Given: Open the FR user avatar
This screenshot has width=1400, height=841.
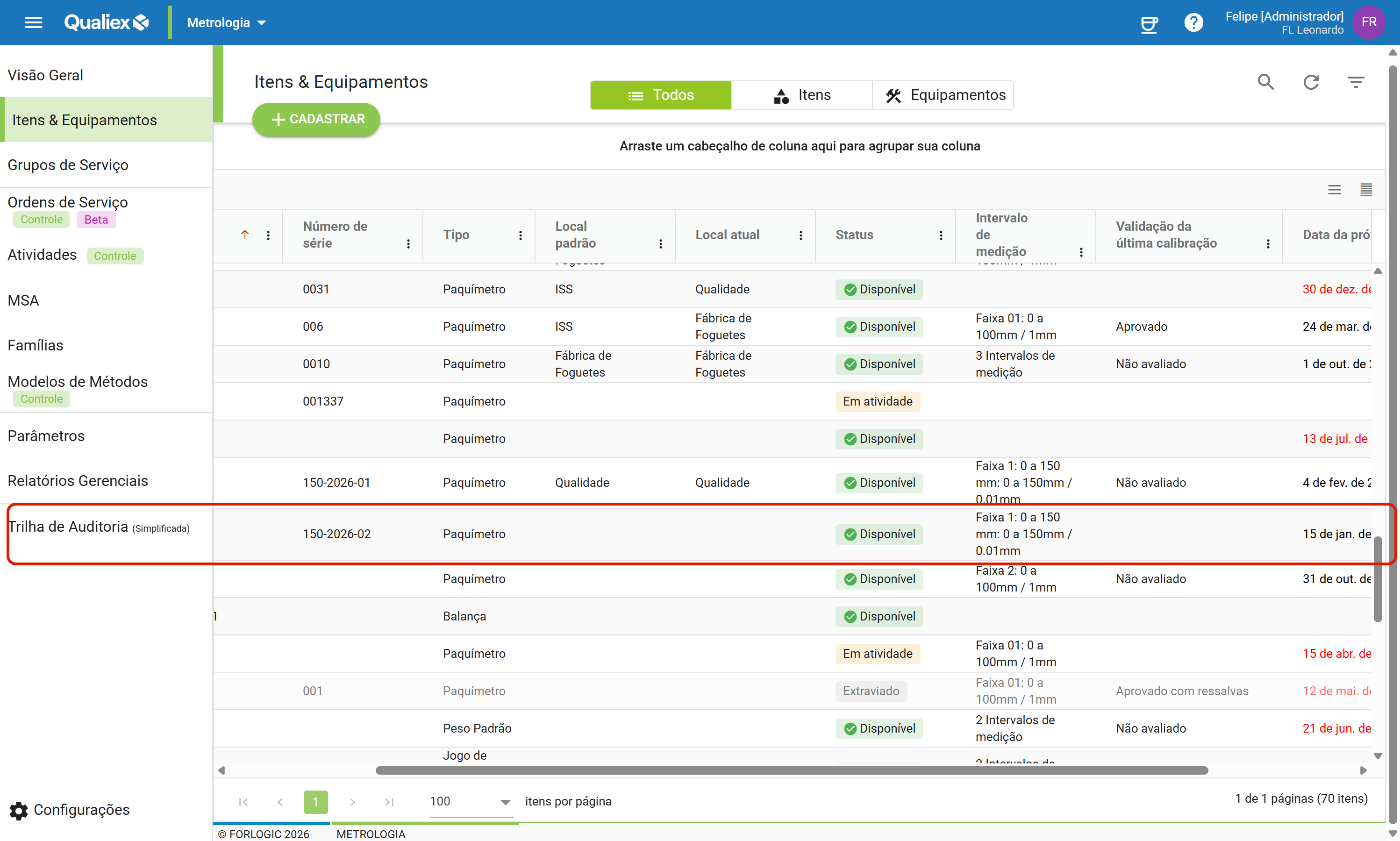Looking at the screenshot, I should click(1369, 23).
